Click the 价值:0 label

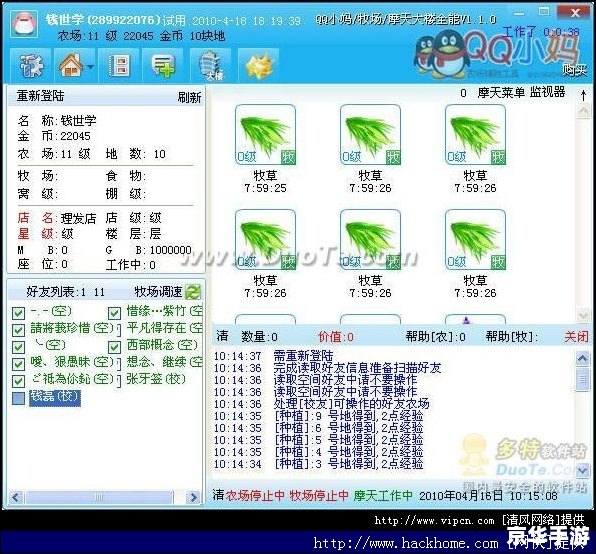pos(336,337)
